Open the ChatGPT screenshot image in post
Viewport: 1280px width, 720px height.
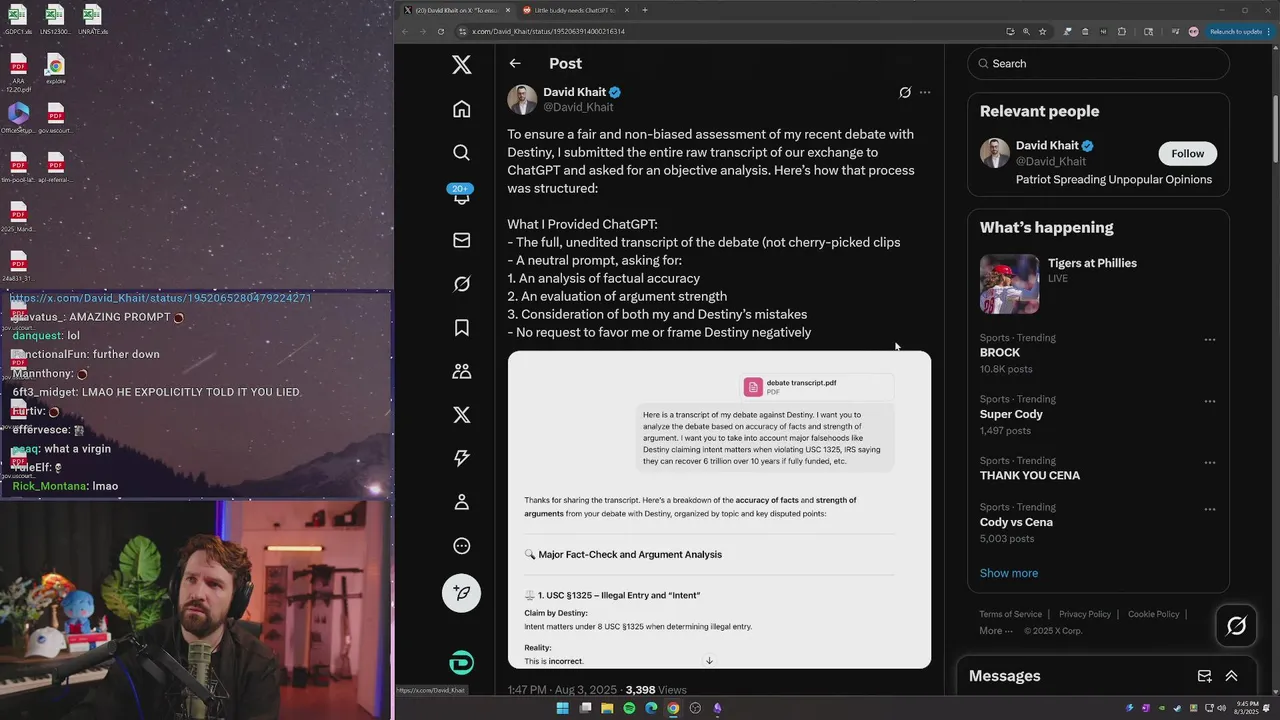point(719,509)
